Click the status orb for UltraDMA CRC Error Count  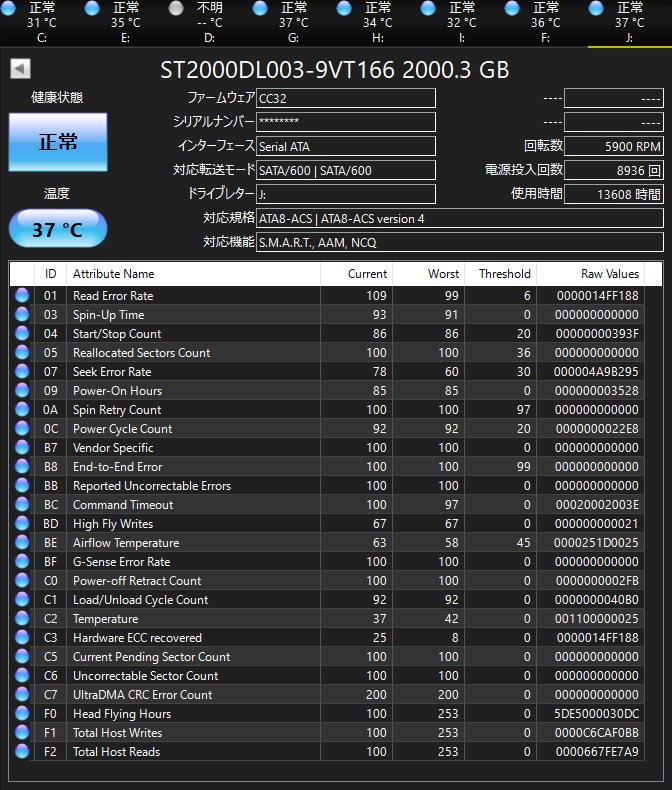[22, 695]
